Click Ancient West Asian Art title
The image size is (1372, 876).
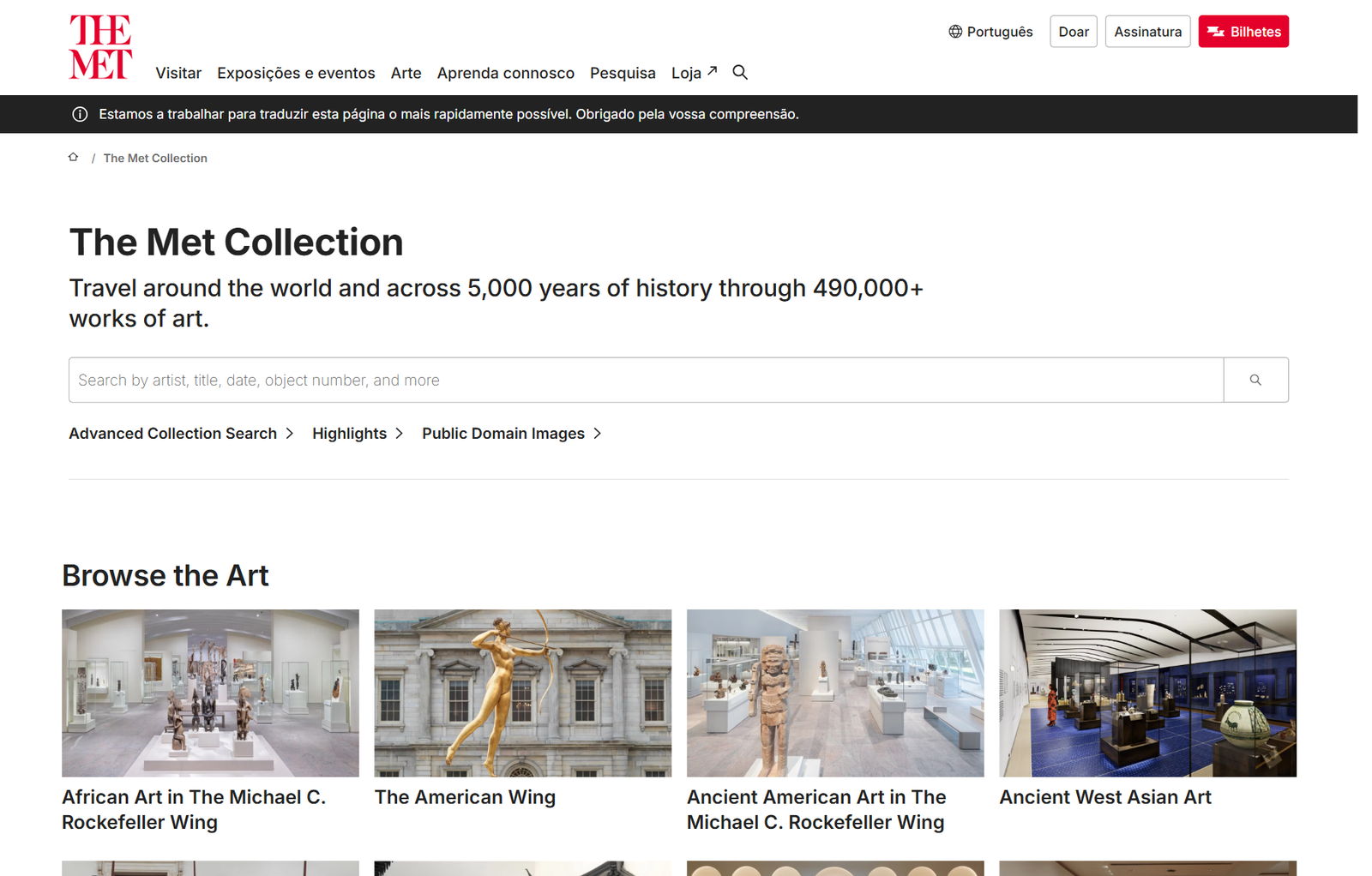pos(1105,797)
